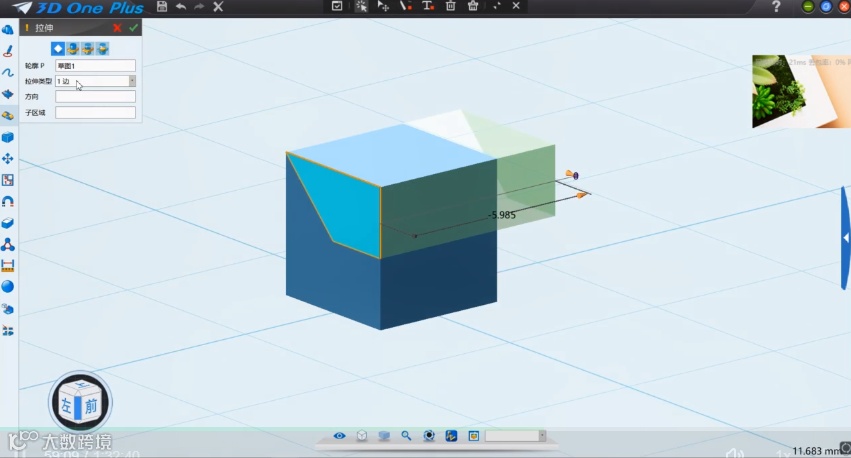
Task: Open help with the question mark icon
Action: pos(776,7)
